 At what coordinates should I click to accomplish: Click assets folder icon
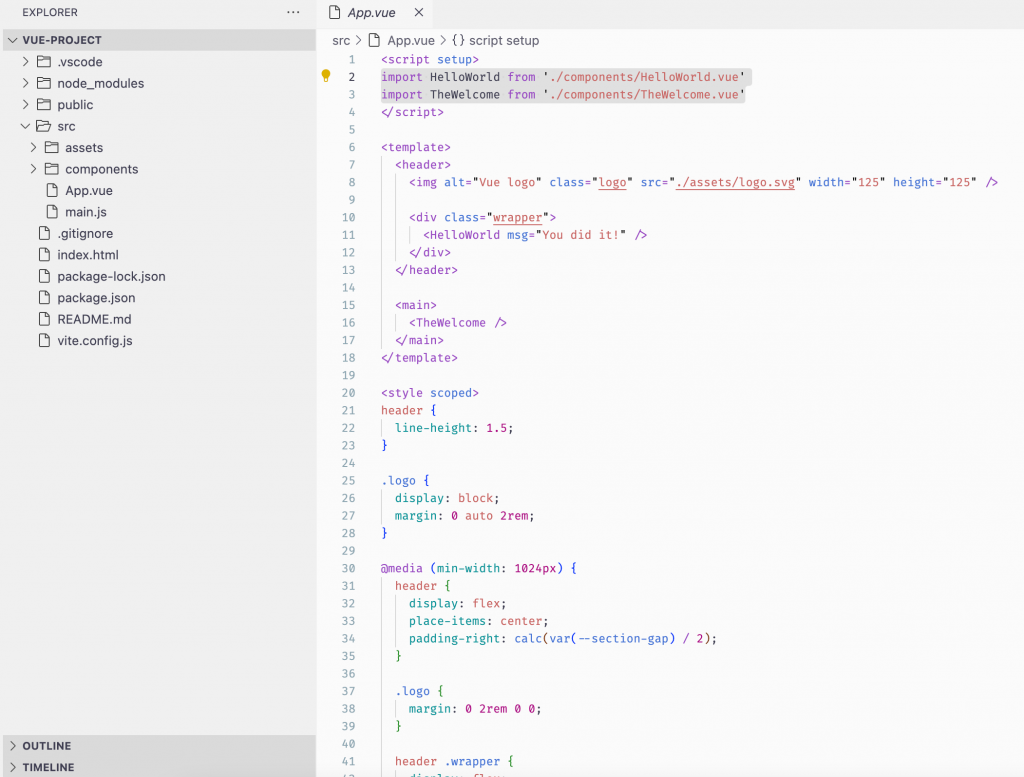pyautogui.click(x=52, y=148)
